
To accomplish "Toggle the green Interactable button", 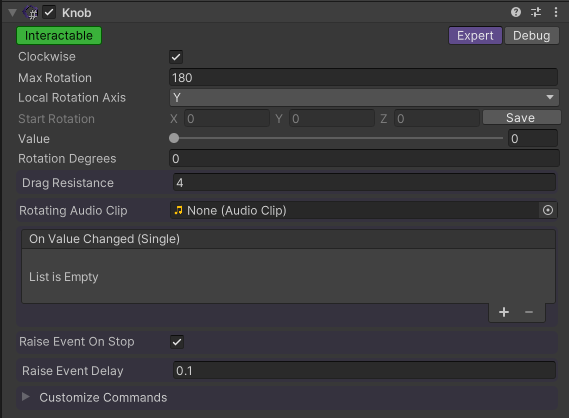I will coord(59,36).
